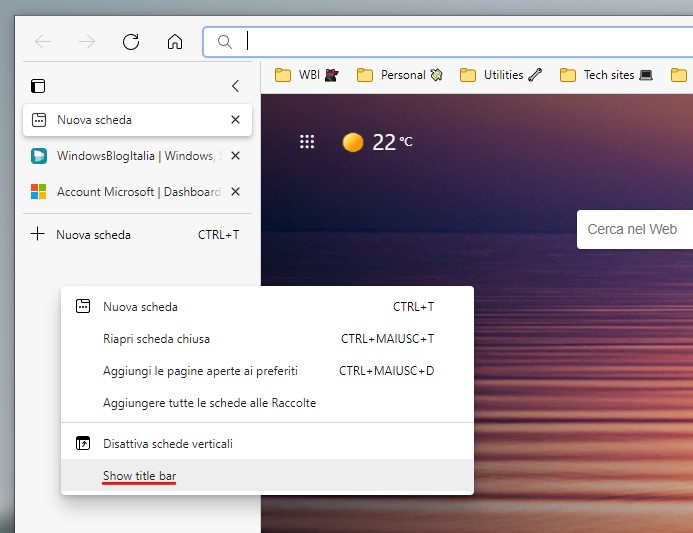This screenshot has width=693, height=533.
Task: Collapse the vertical tabs pane chevron
Action: (x=236, y=86)
